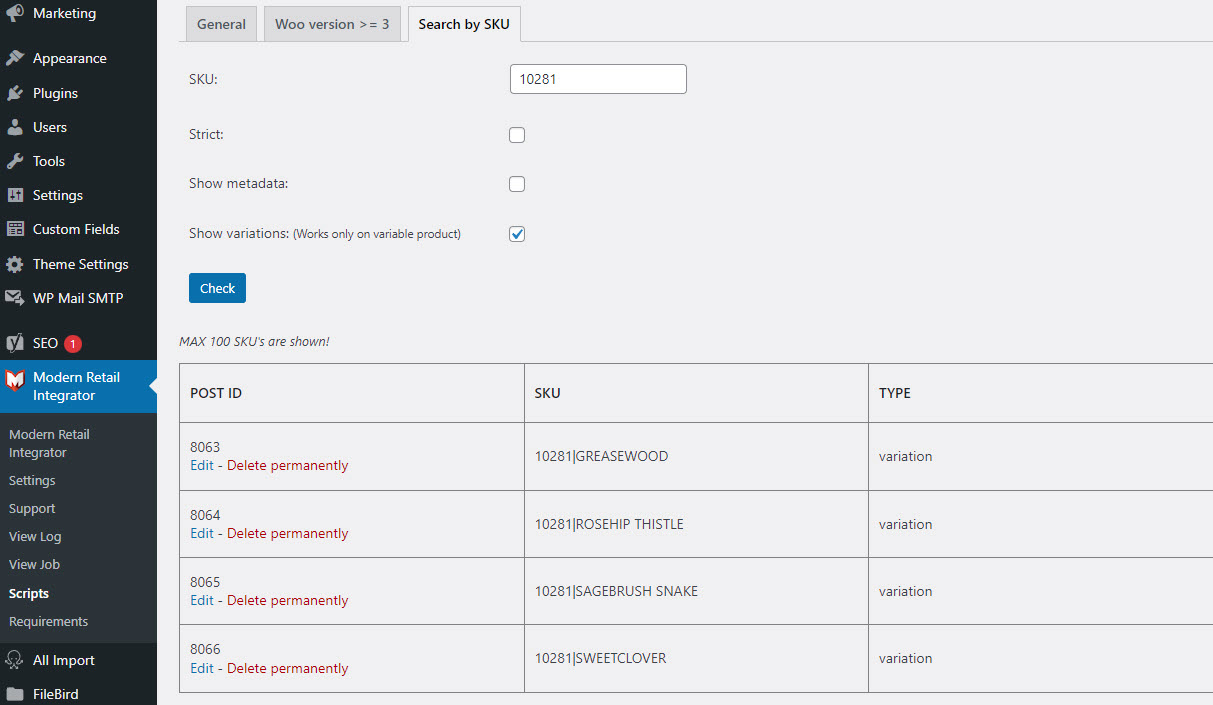This screenshot has height=705, width=1213.
Task: Edit post 8066
Action: tap(202, 668)
